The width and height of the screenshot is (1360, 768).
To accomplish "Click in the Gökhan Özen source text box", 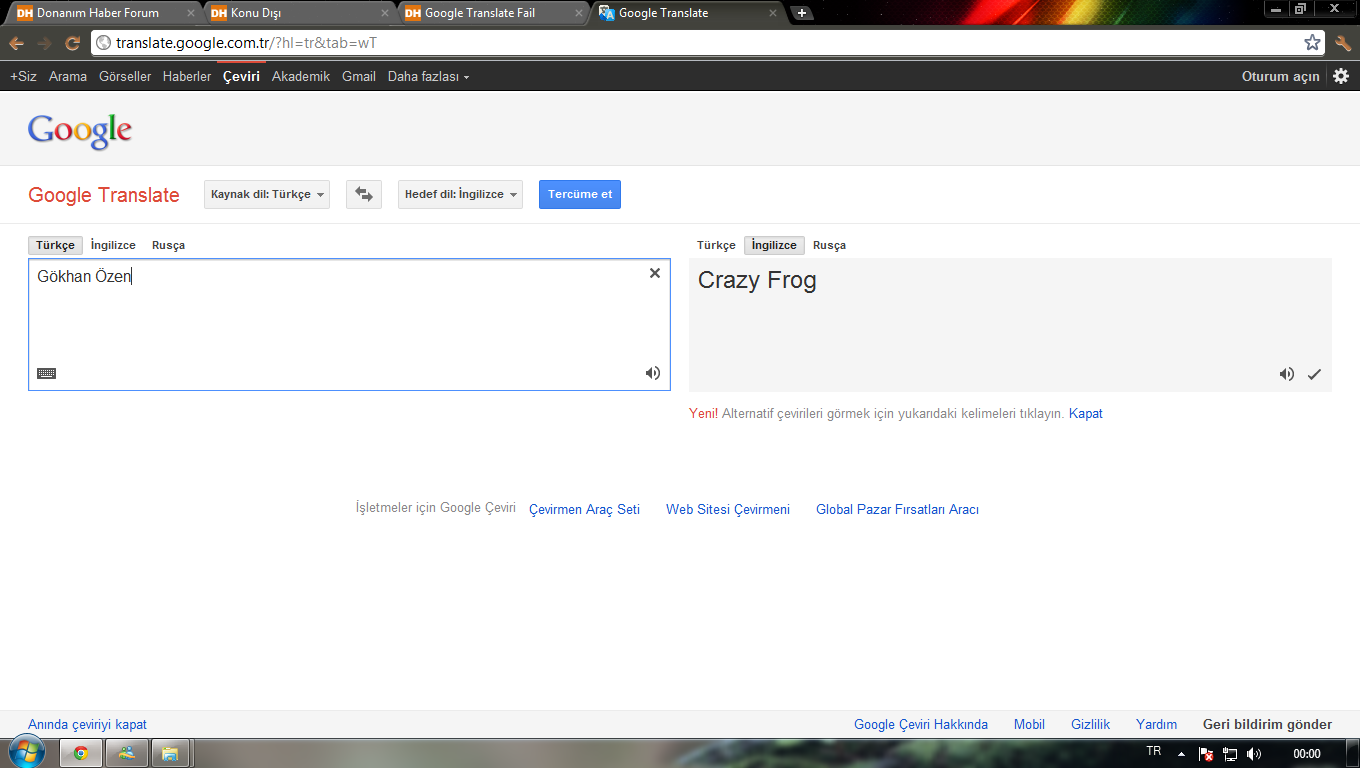I will 349,324.
